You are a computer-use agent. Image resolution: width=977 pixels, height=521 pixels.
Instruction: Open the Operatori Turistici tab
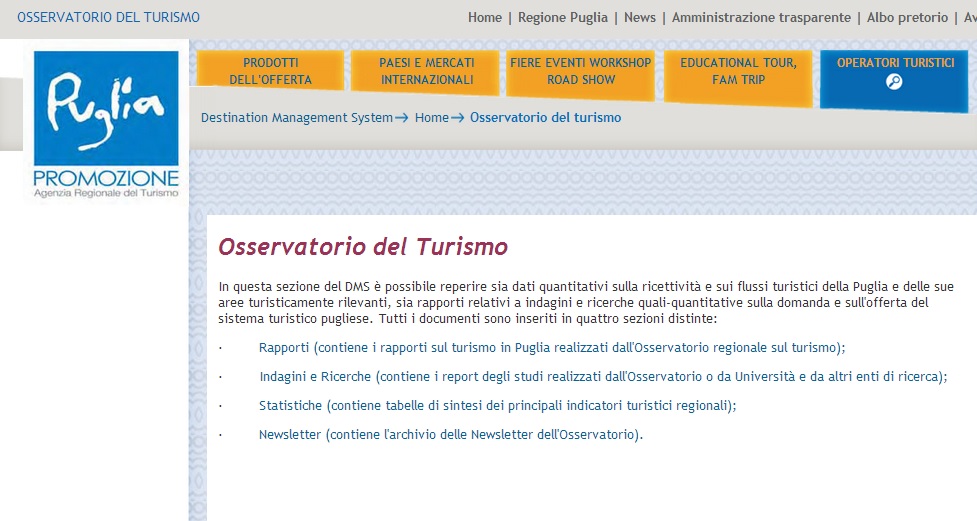tap(894, 63)
